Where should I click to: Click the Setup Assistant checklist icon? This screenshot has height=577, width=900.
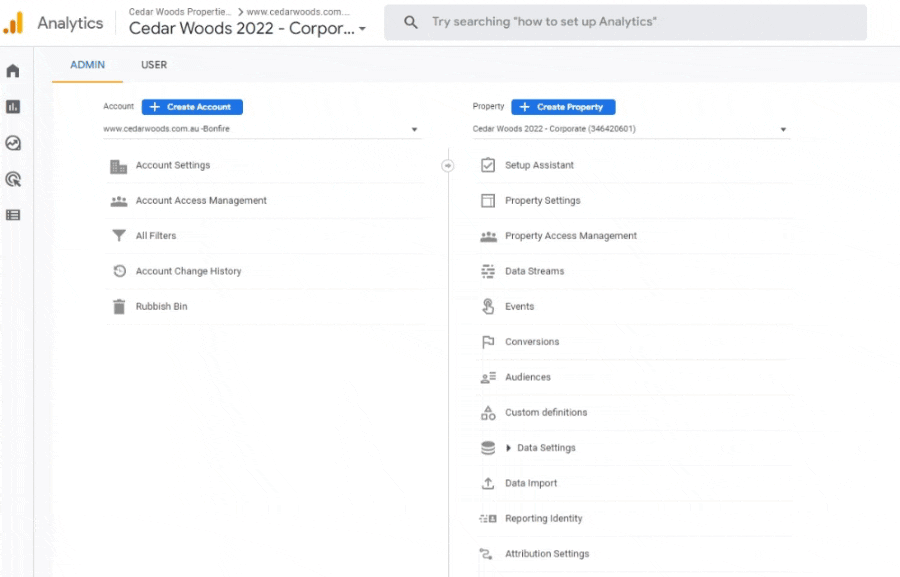point(488,165)
